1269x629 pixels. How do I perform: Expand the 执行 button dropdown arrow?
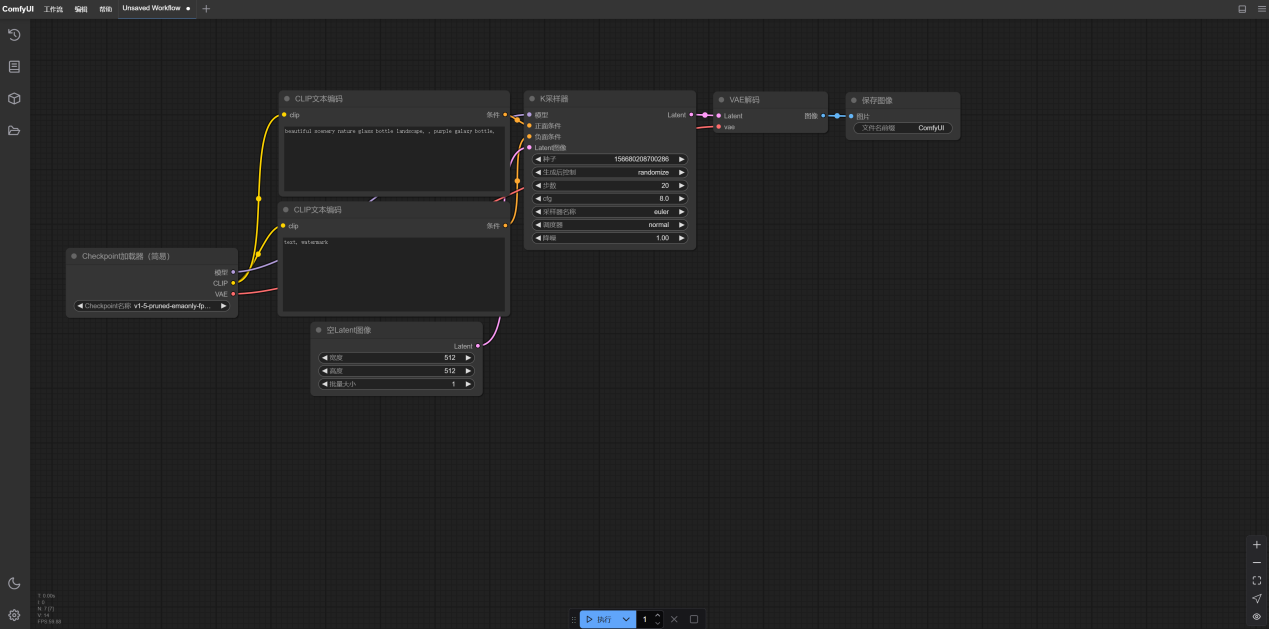coord(626,620)
